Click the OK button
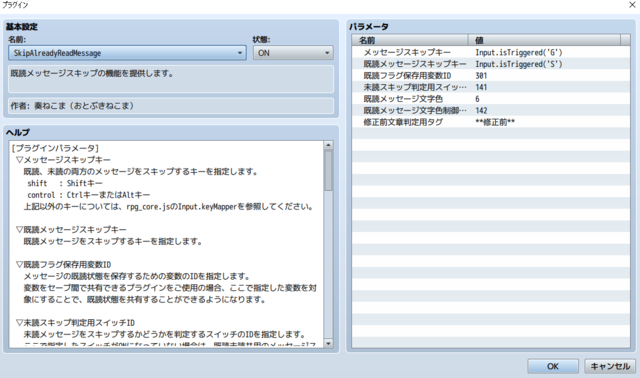 (x=553, y=366)
